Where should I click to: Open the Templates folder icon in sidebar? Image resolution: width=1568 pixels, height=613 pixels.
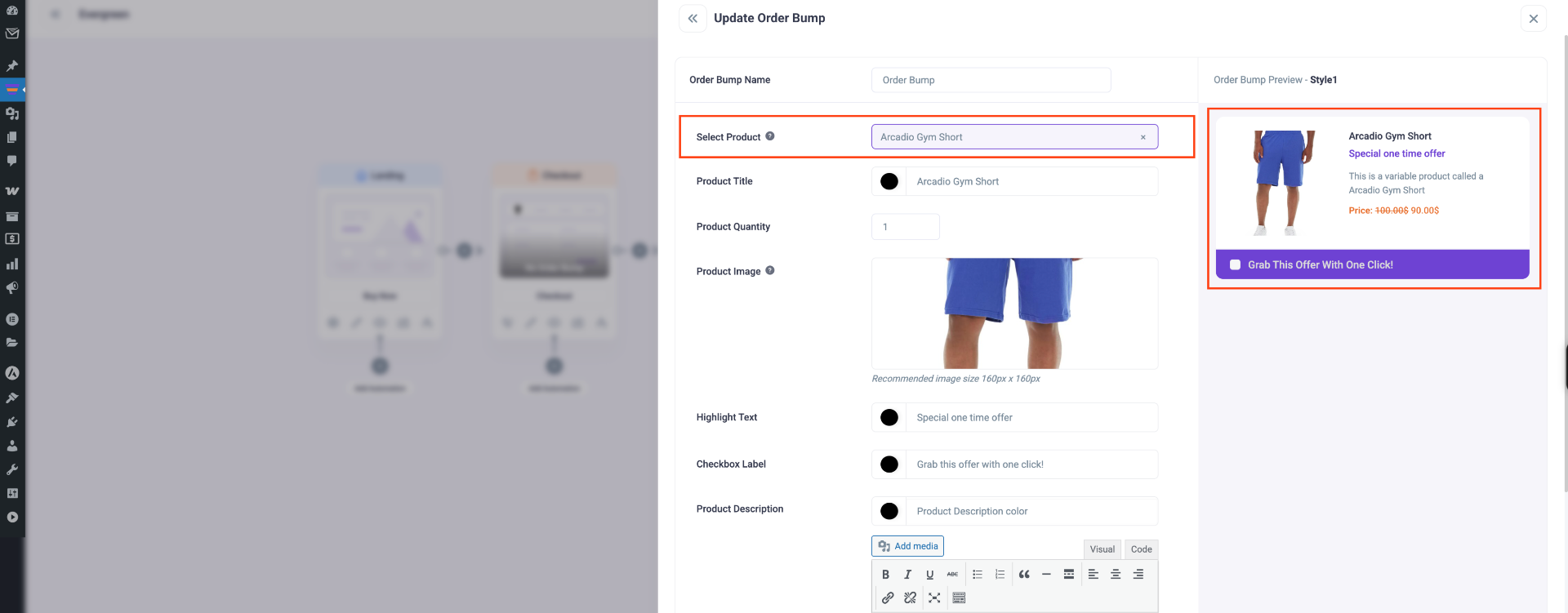tap(12, 343)
